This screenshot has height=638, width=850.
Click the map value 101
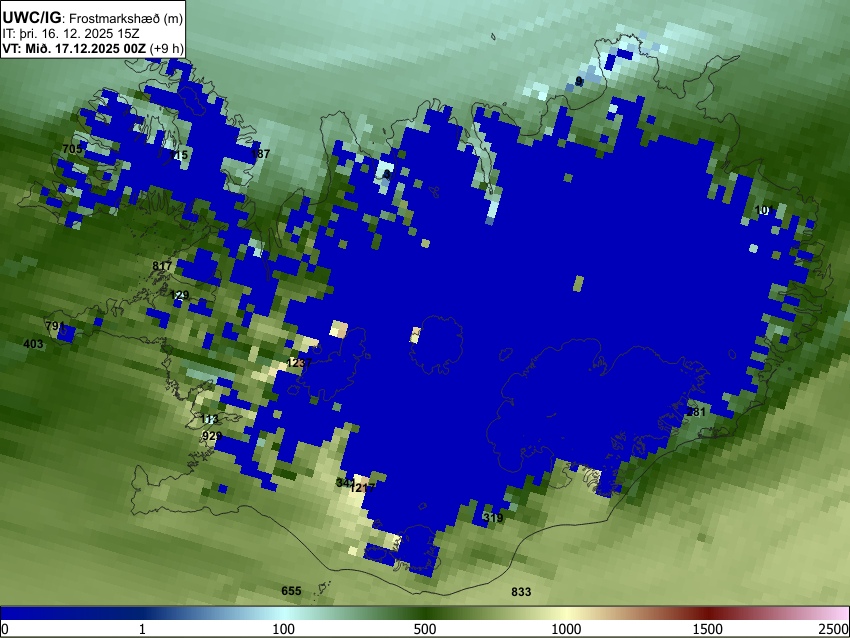764,210
